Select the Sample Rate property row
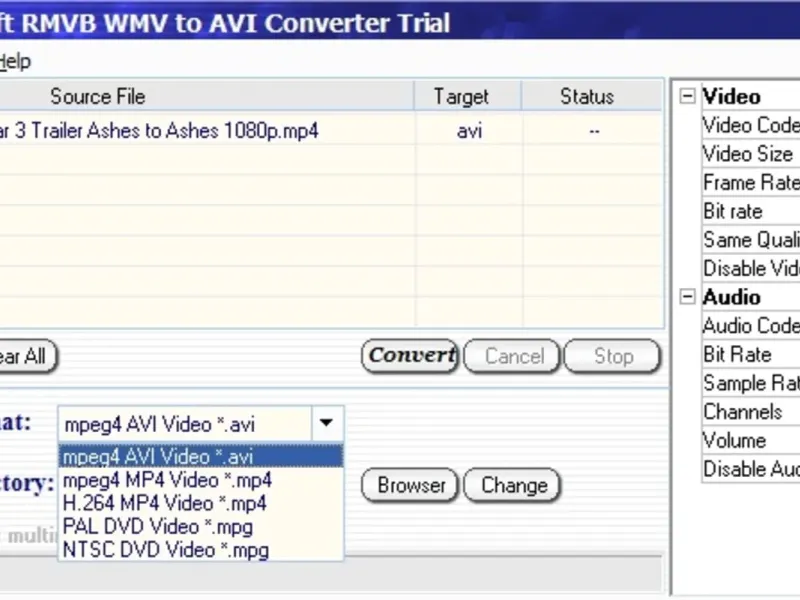 click(x=751, y=383)
